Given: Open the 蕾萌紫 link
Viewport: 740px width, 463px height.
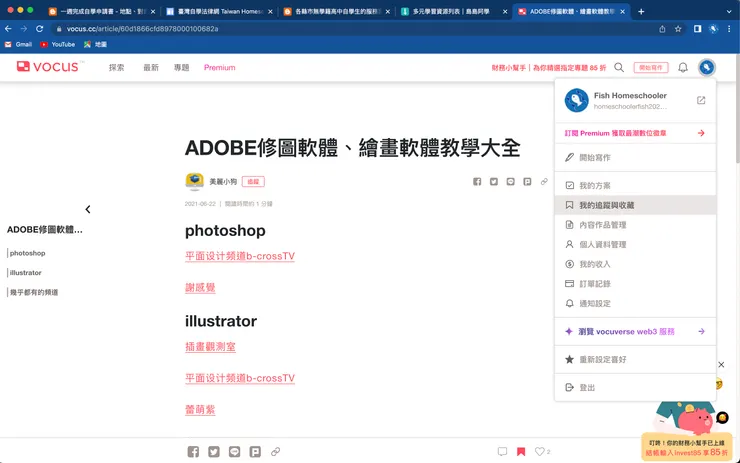Looking at the screenshot, I should 200,410.
